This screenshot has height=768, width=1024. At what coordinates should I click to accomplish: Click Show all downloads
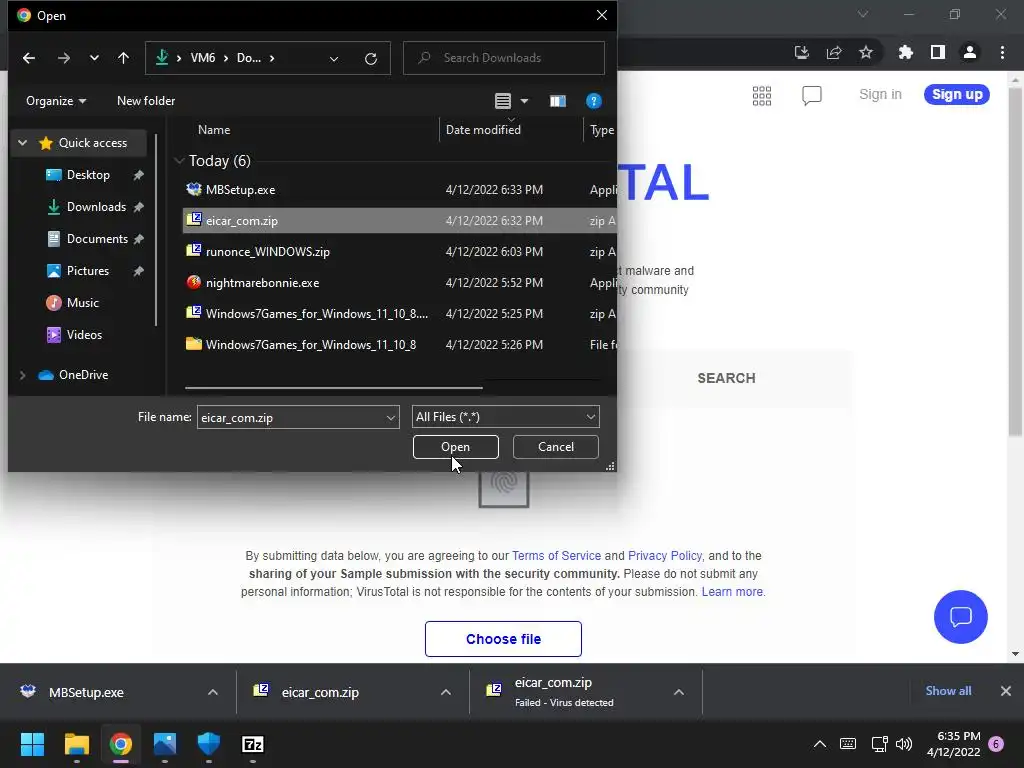click(x=948, y=691)
